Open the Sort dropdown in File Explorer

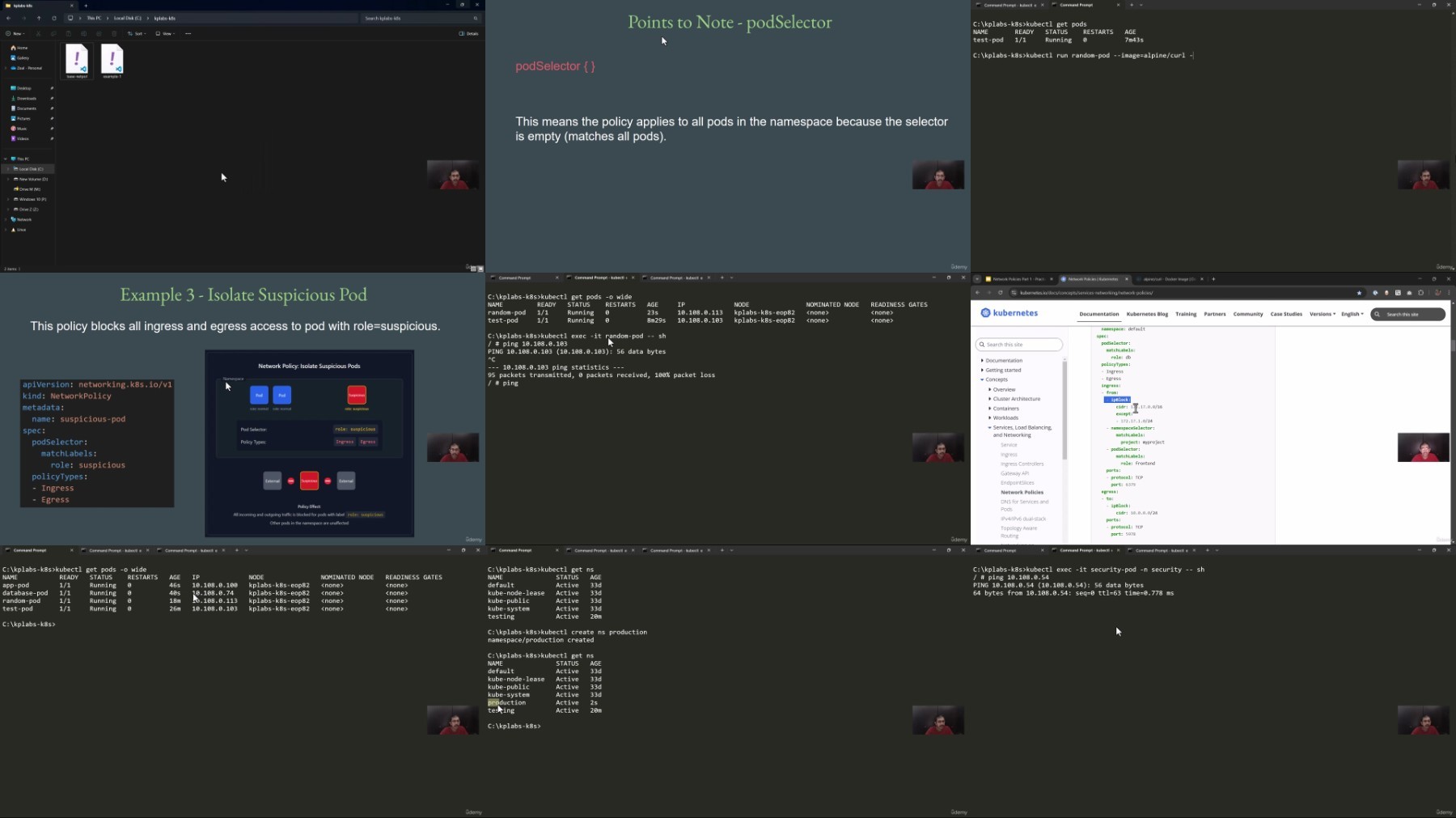(x=137, y=34)
